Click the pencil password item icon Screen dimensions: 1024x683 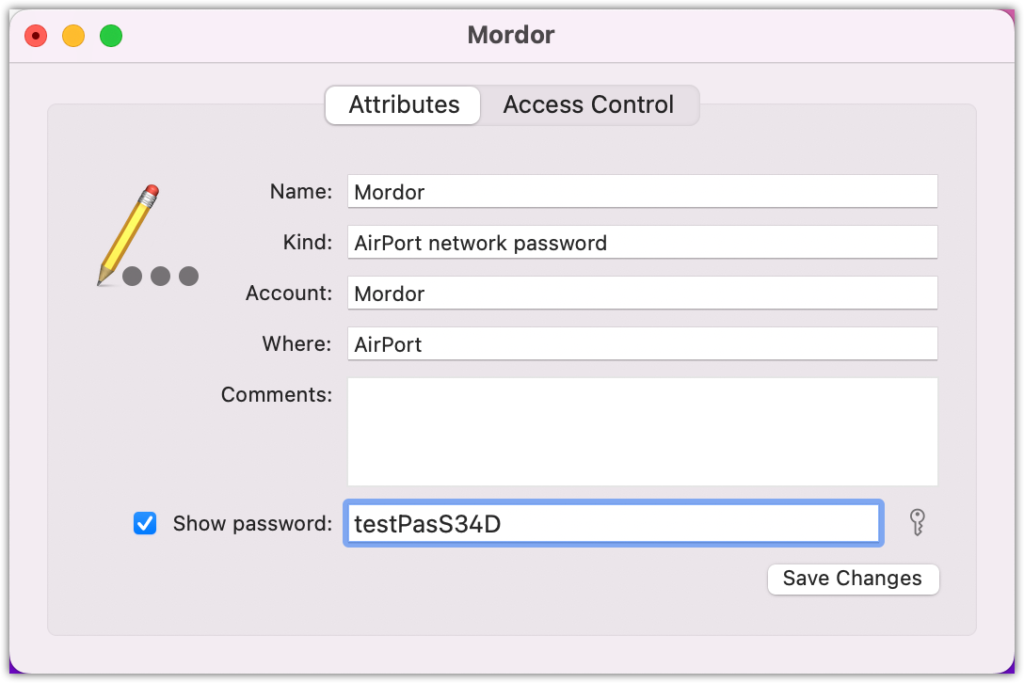click(x=148, y=236)
